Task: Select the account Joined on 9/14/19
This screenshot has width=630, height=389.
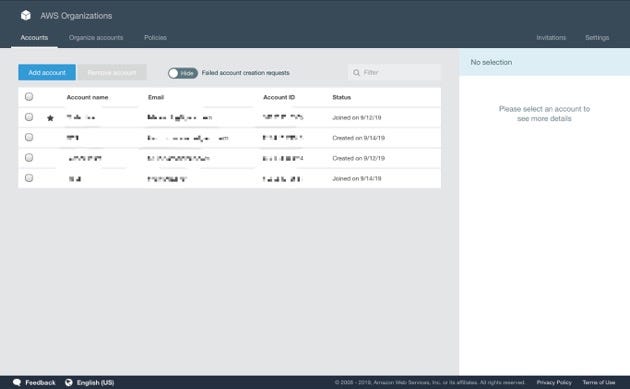Action: (x=29, y=178)
